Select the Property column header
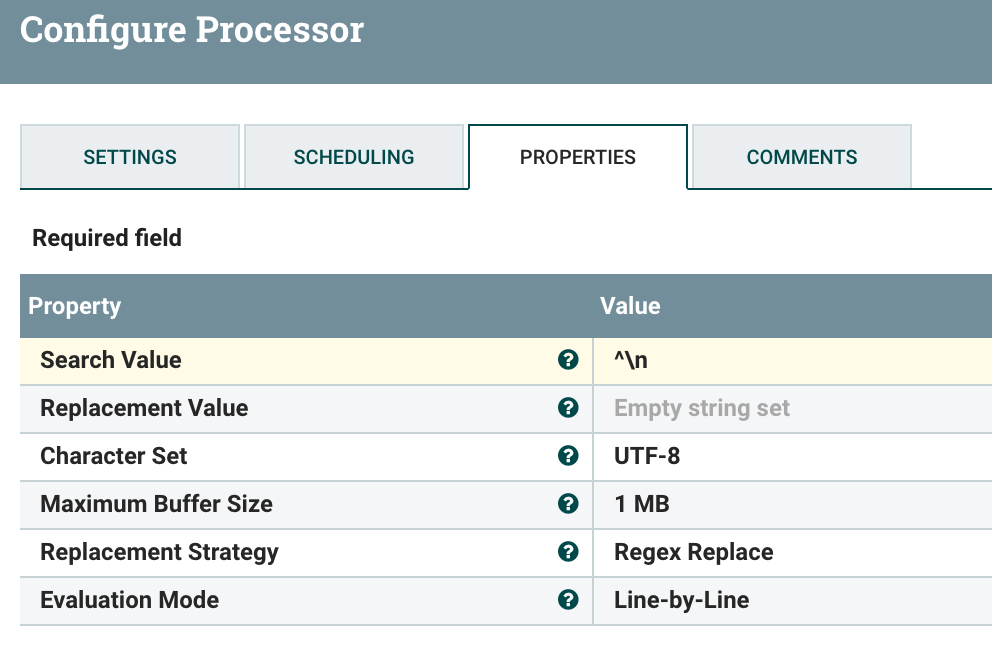The height and width of the screenshot is (658, 992). click(74, 306)
